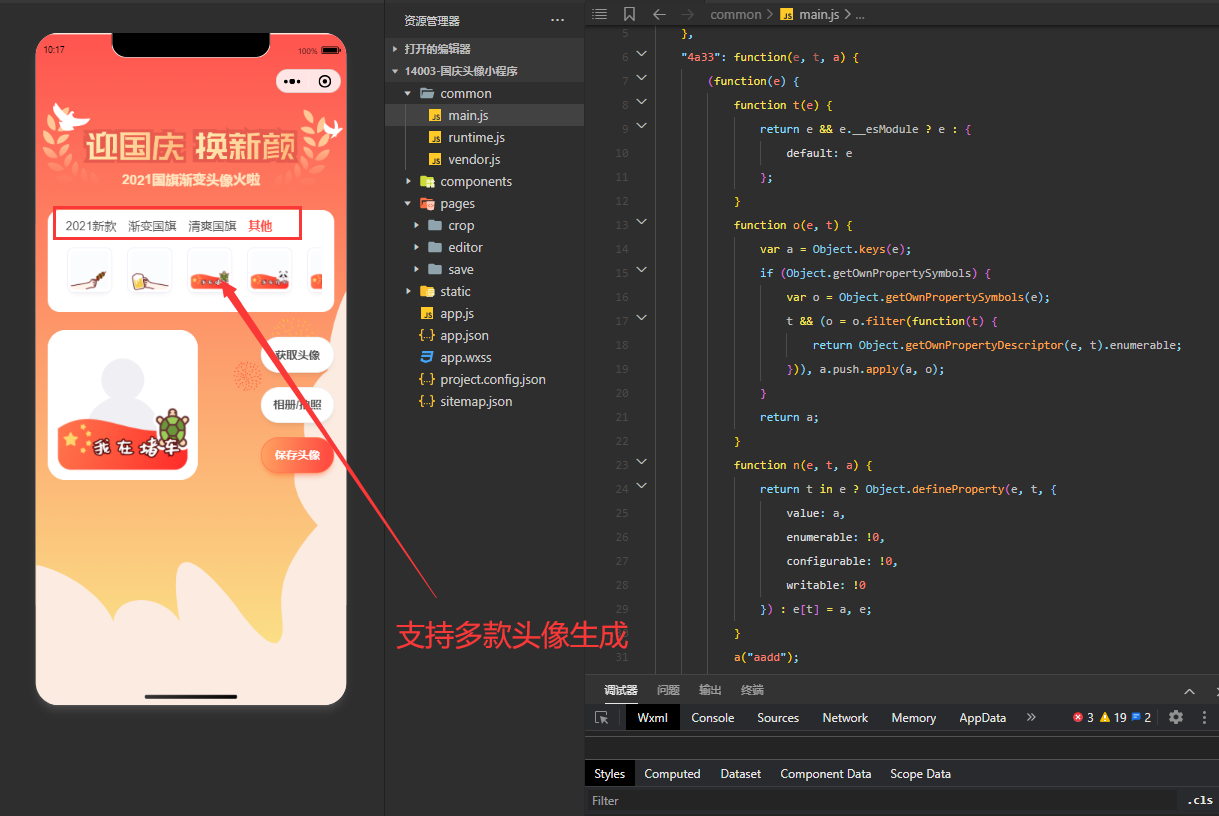The image size is (1219, 816).
Task: Switch to 渐变国旗 category tab
Action: [x=152, y=226]
